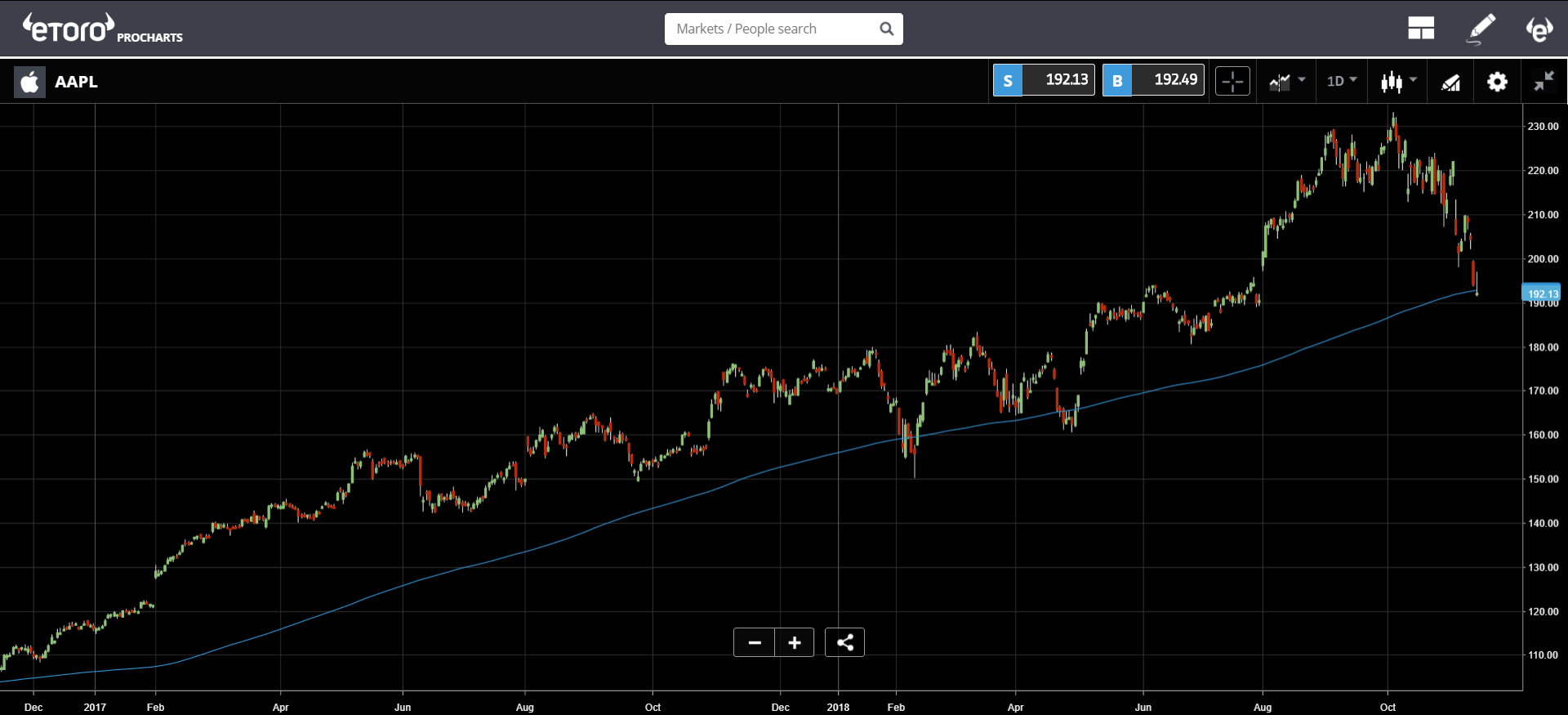Toggle the crosshair cursor button
Viewport: 1568px width, 715px height.
click(x=1232, y=81)
